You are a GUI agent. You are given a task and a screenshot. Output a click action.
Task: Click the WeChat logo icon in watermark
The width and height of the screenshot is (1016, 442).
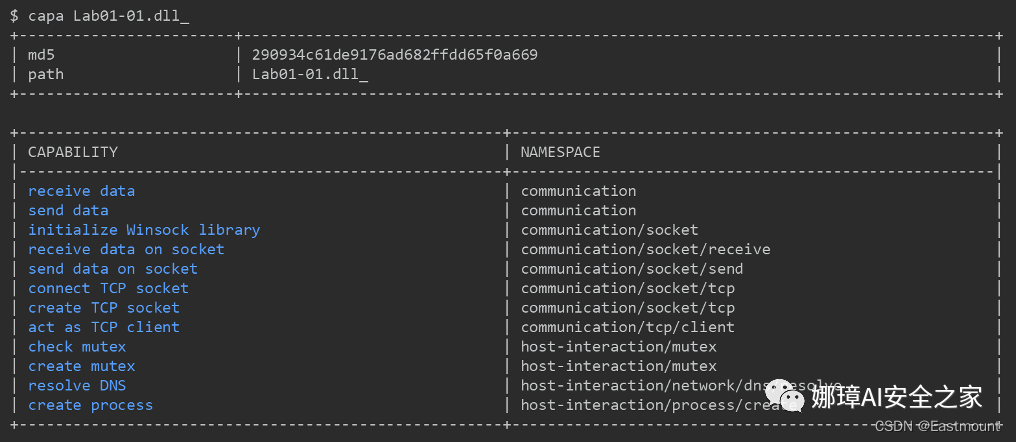tap(785, 395)
